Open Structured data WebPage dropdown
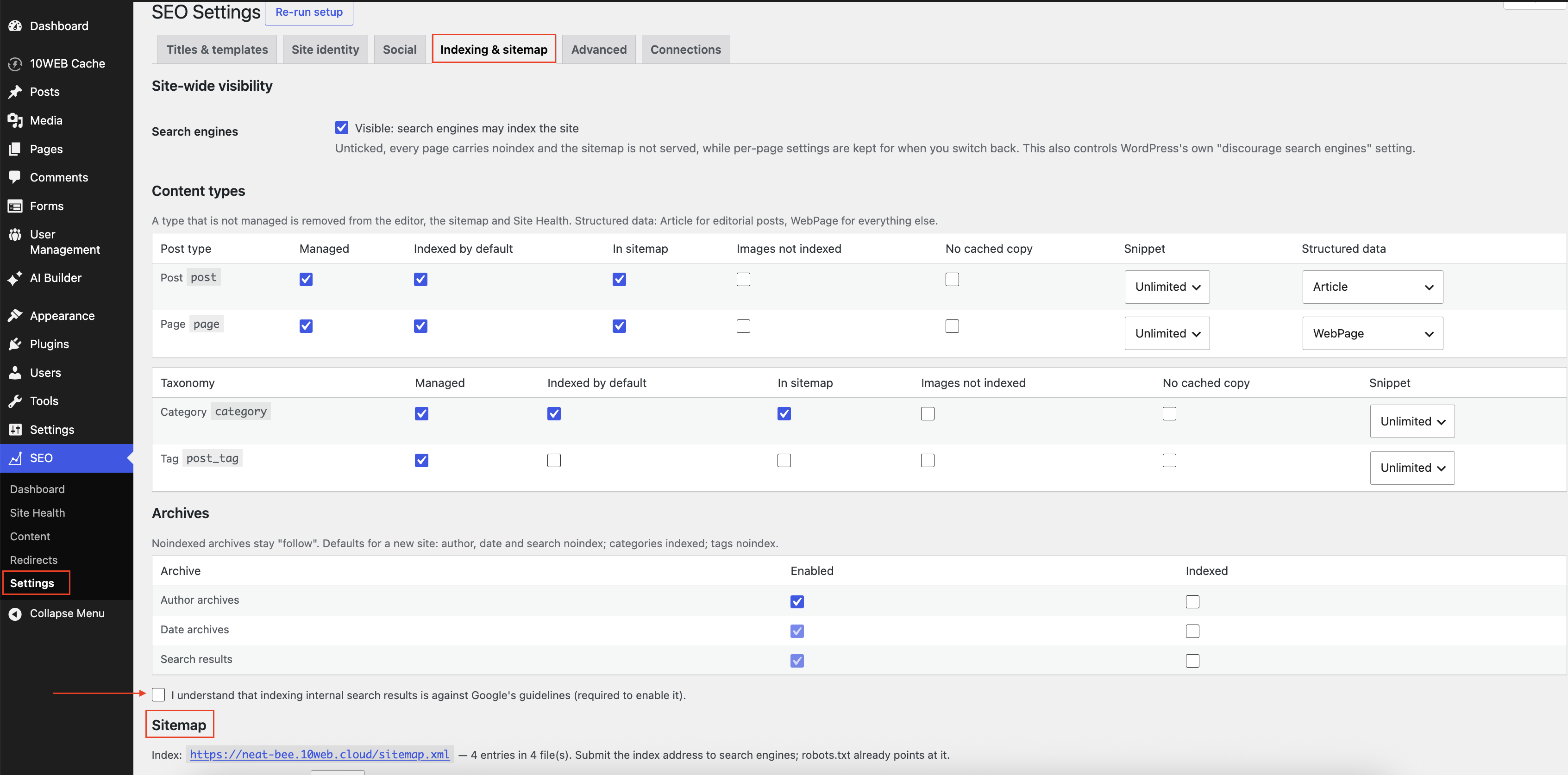Screen dimensions: 1568x775 [x=1373, y=333]
